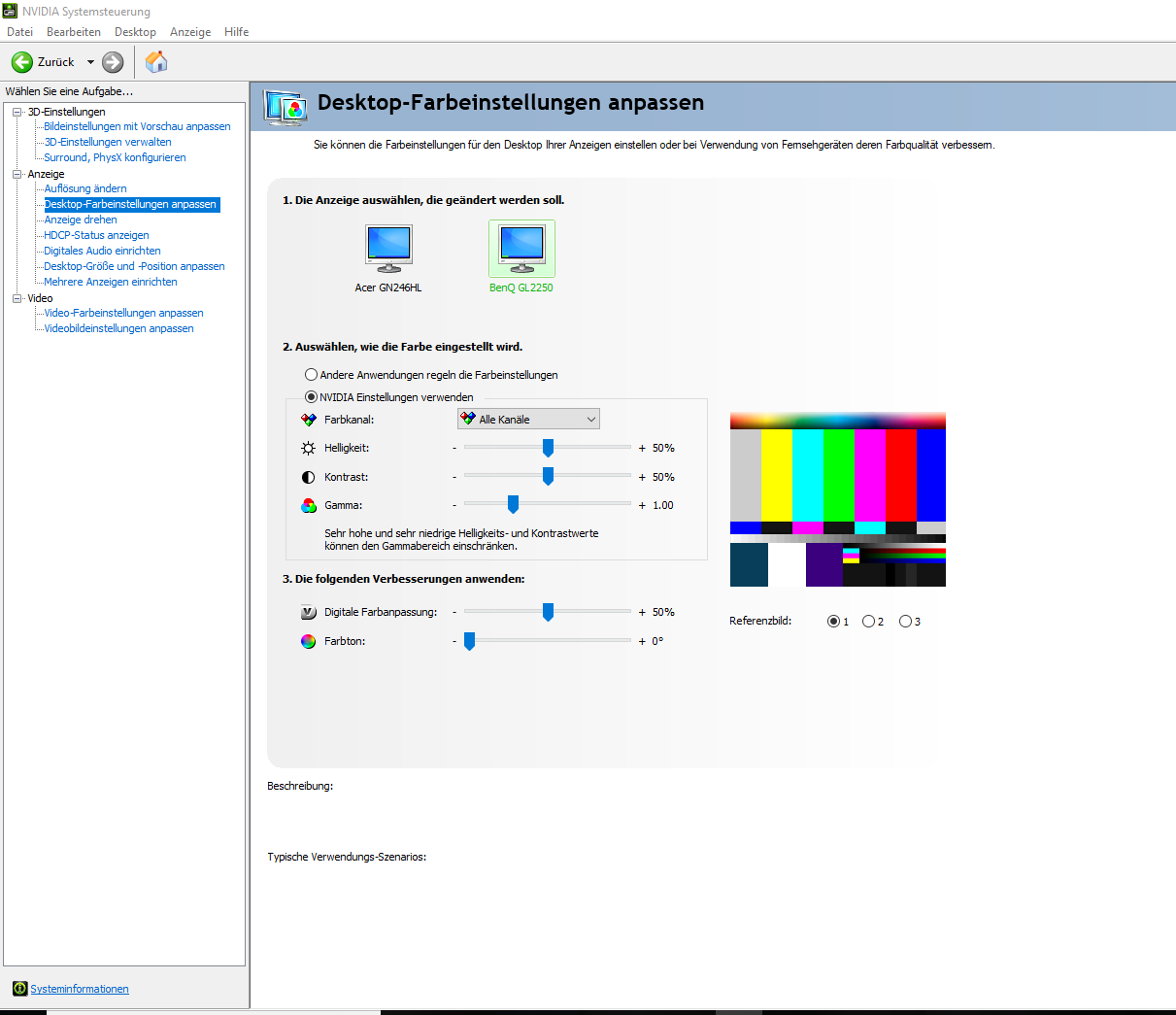Open the Bearbeiten menu
Image resolution: width=1176 pixels, height=1015 pixels.
(74, 32)
